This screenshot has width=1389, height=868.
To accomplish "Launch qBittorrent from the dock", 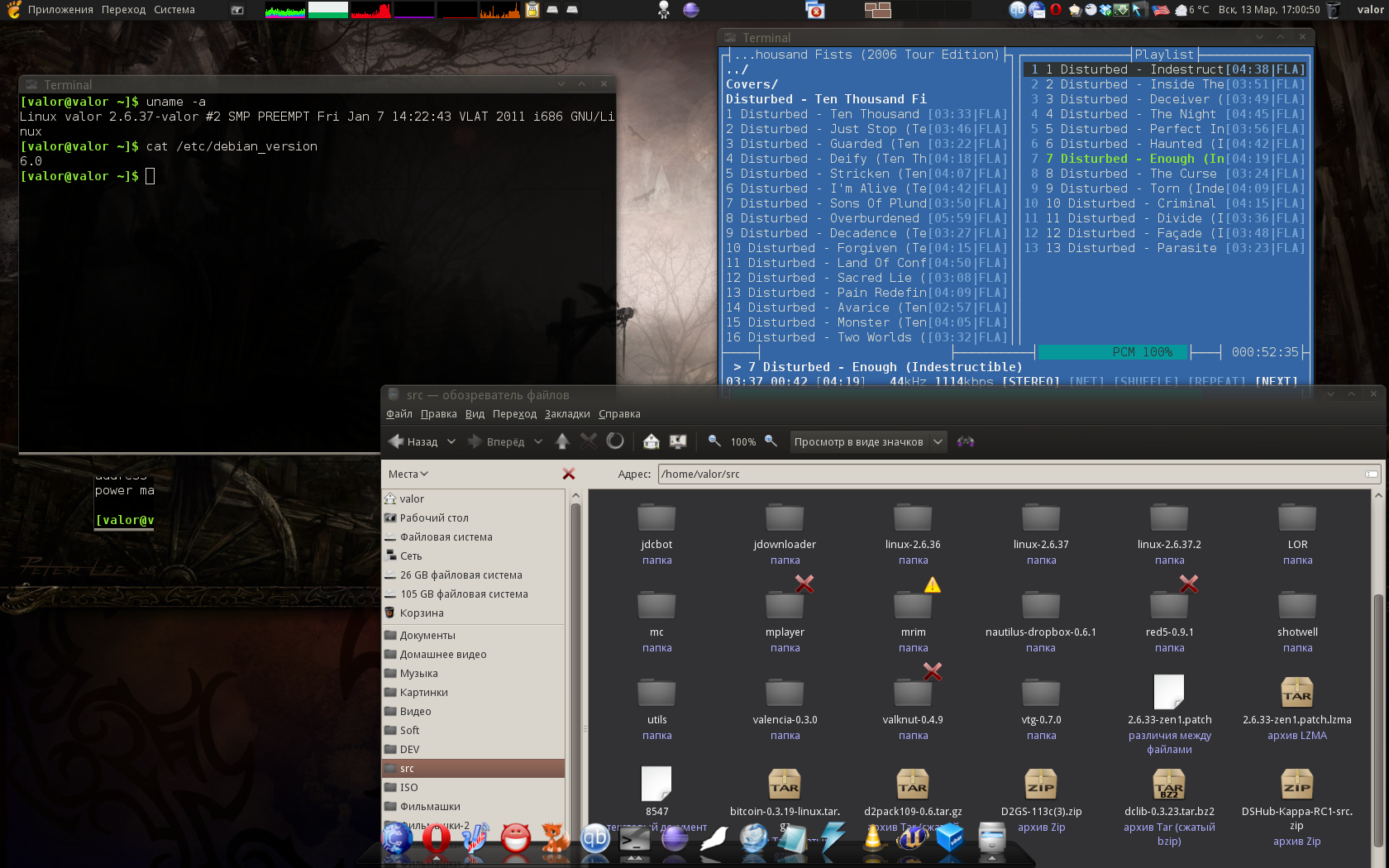I will [594, 839].
